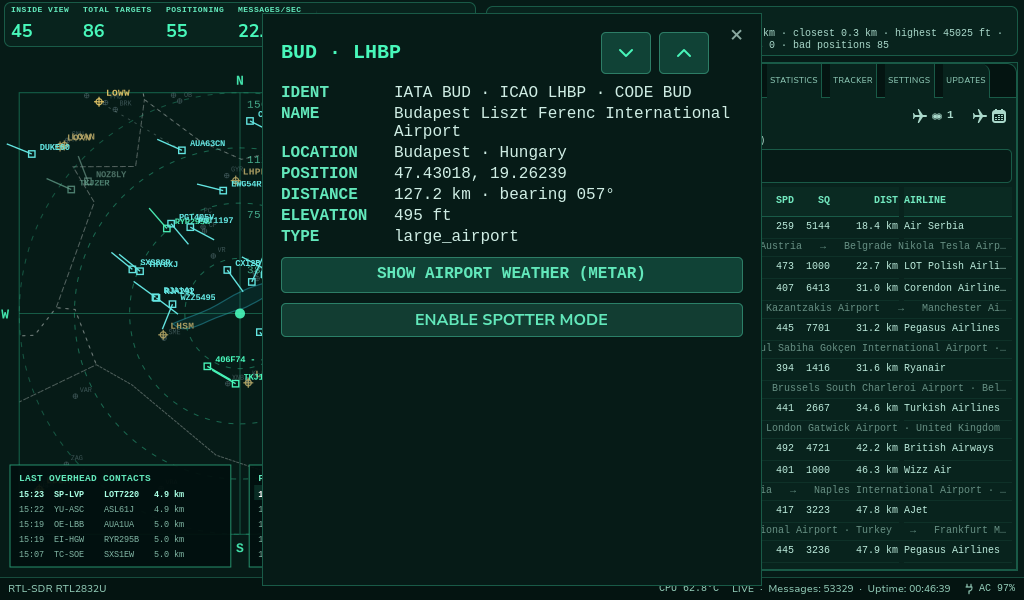Select the Corendon Airlines row

(x=886, y=287)
